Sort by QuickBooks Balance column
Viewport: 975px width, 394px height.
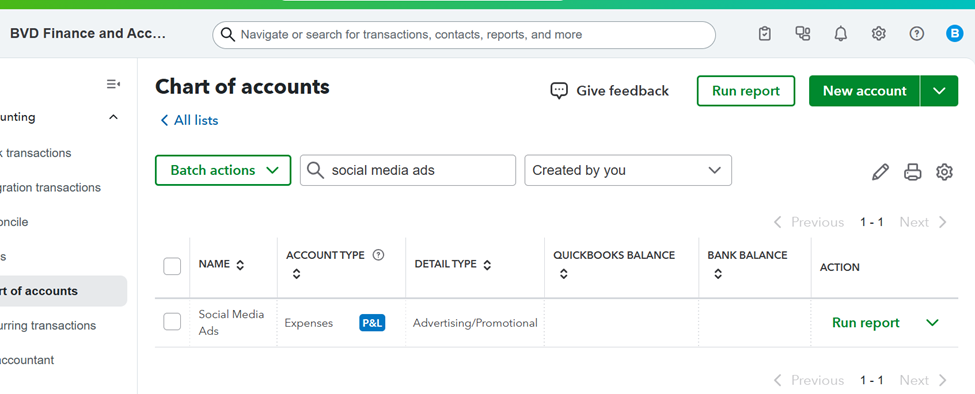(563, 273)
